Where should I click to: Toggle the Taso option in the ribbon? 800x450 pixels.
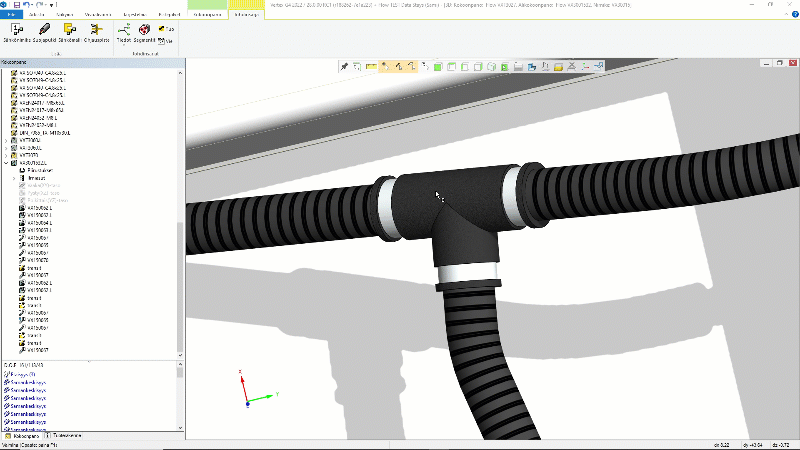tap(165, 29)
